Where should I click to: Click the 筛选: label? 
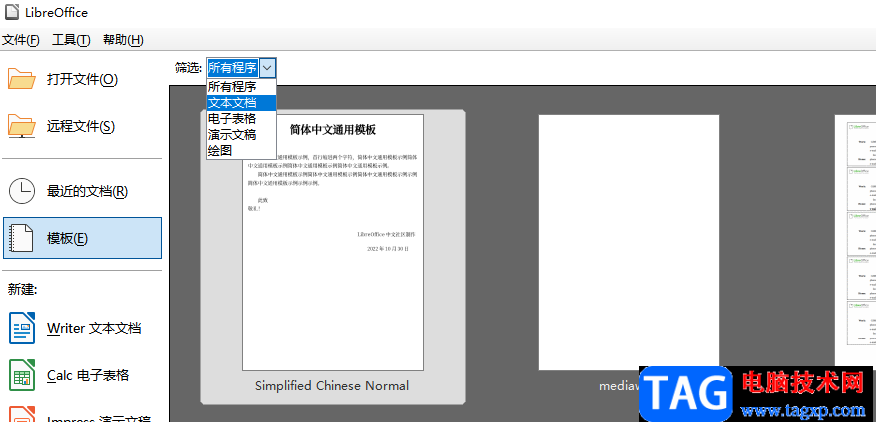[188, 68]
